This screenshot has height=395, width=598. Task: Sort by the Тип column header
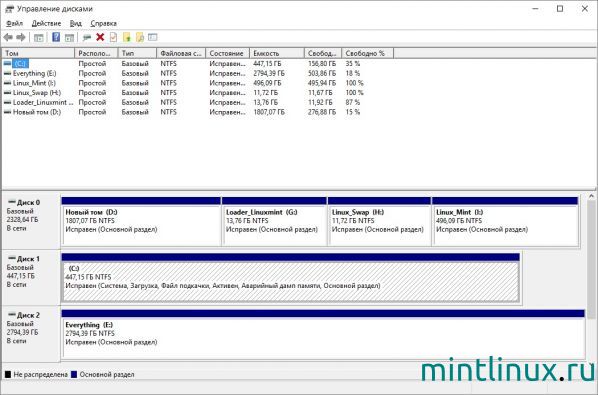pyautogui.click(x=137, y=53)
